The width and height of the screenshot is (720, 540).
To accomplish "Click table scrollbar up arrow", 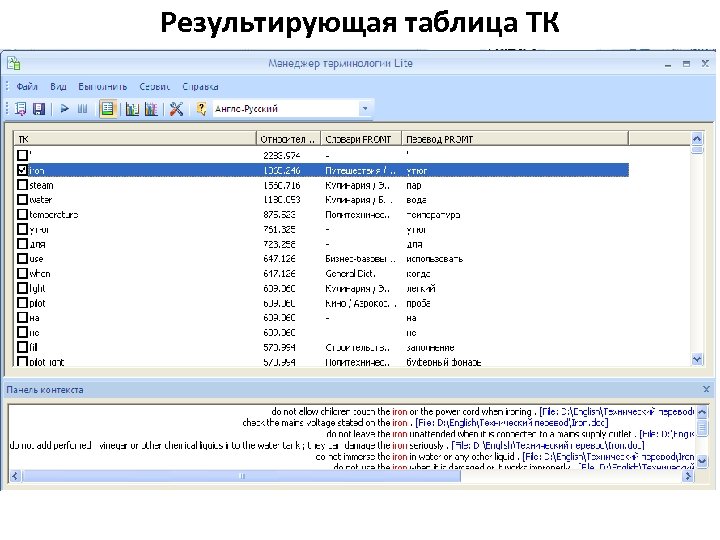I will [x=697, y=138].
